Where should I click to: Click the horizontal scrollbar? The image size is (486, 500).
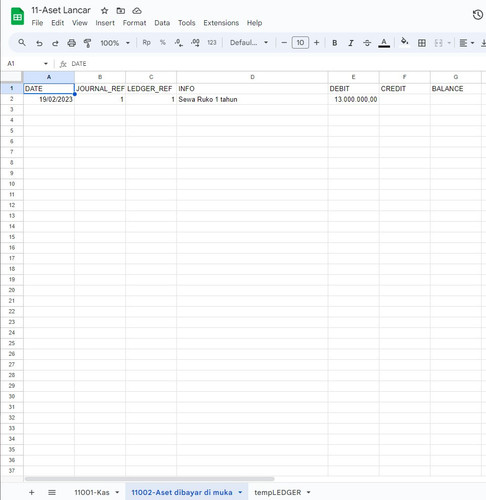(150, 479)
